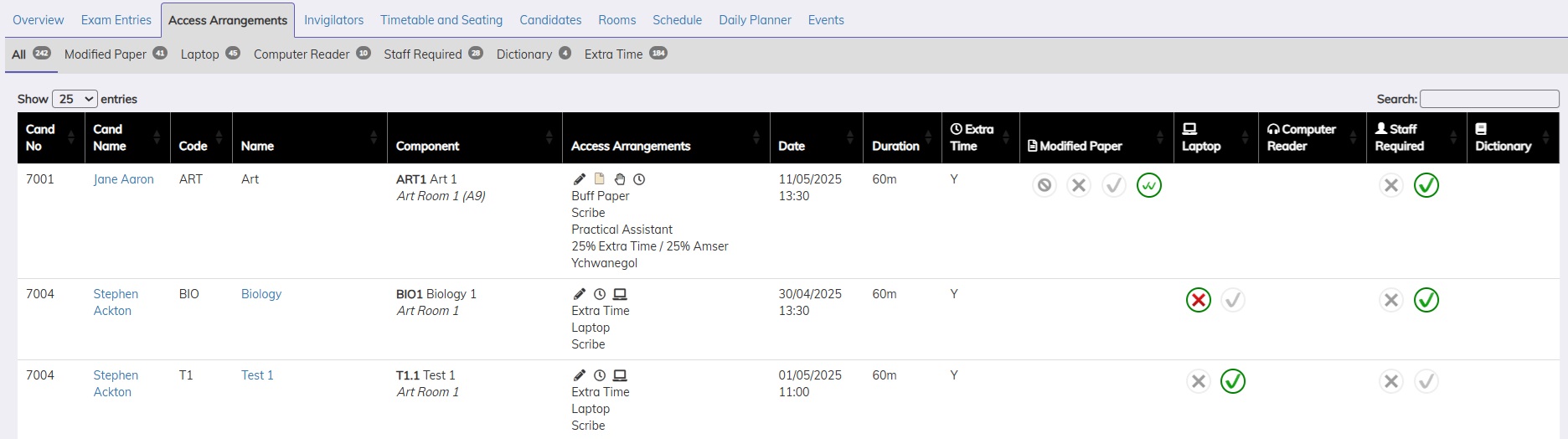Click the grey cross under Modified Paper for Jane Aaron
Image resolution: width=1568 pixels, height=439 pixels.
(1079, 185)
